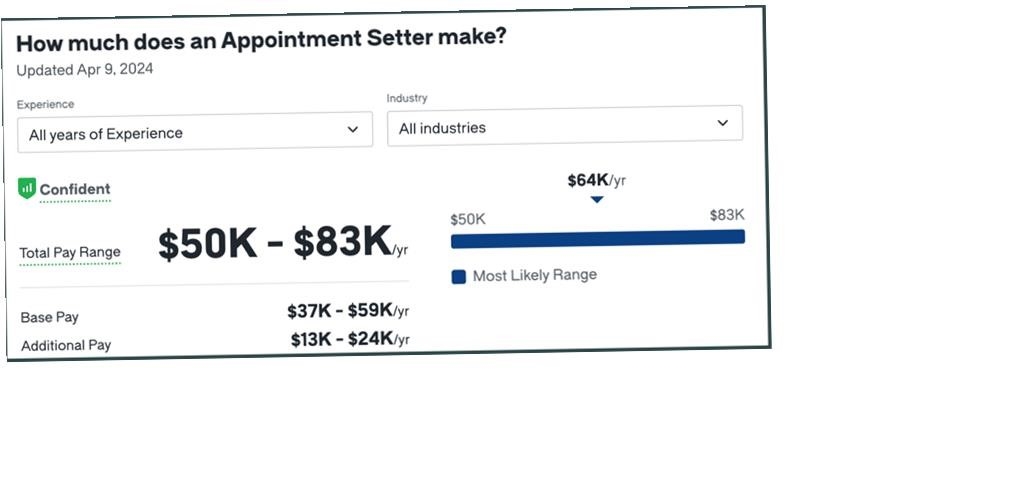Click the Confident underlined label
The height and width of the screenshot is (477, 1029).
point(75,190)
